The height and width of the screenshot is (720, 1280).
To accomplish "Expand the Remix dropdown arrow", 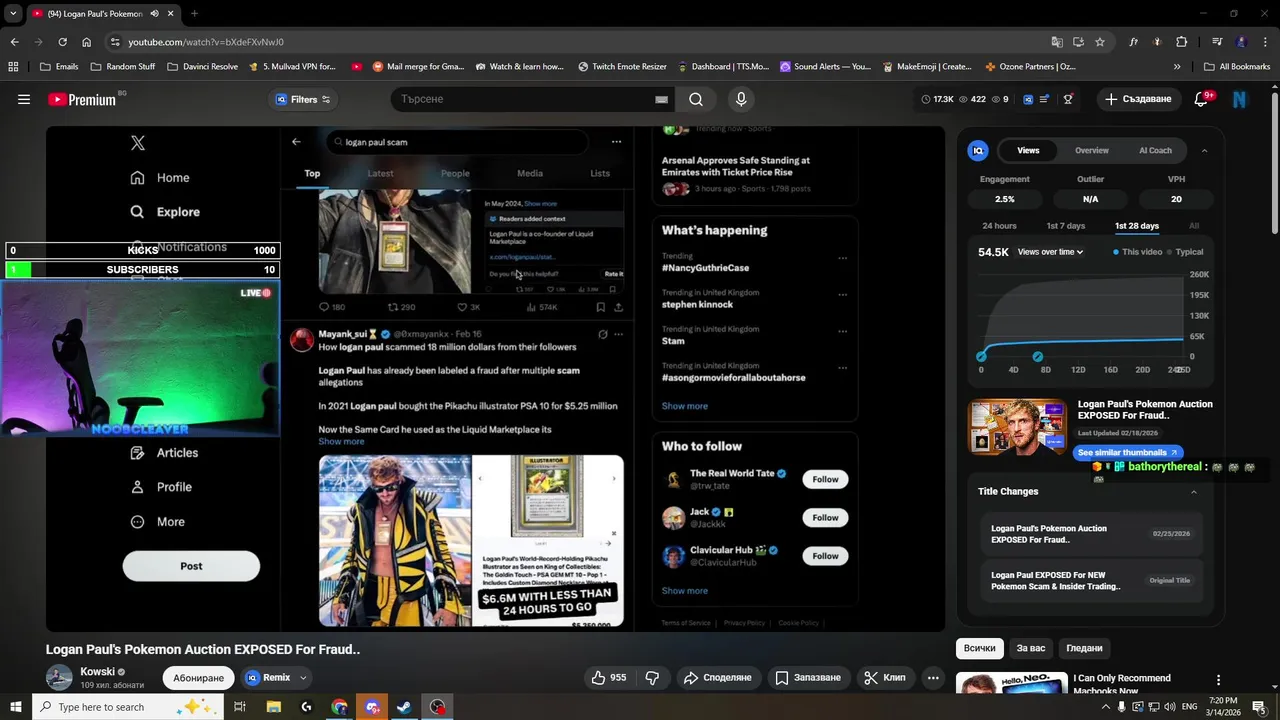I will click(303, 678).
